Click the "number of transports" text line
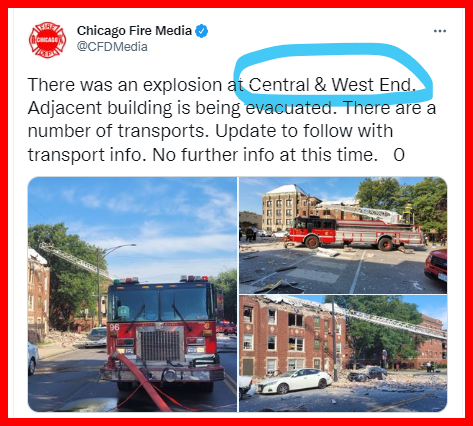The height and width of the screenshot is (426, 473). [118, 131]
